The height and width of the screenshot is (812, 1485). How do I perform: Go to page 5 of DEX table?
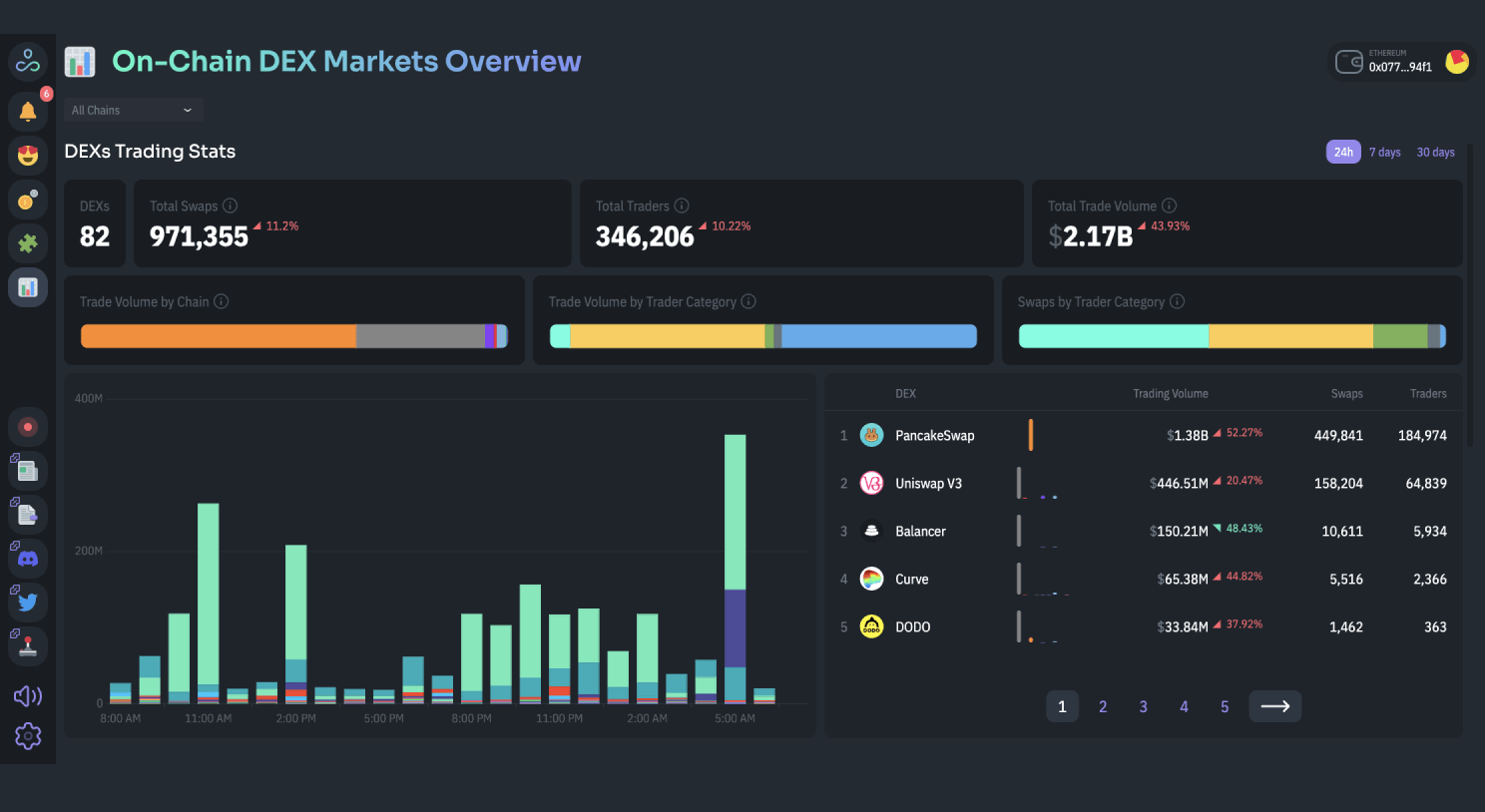(1225, 706)
